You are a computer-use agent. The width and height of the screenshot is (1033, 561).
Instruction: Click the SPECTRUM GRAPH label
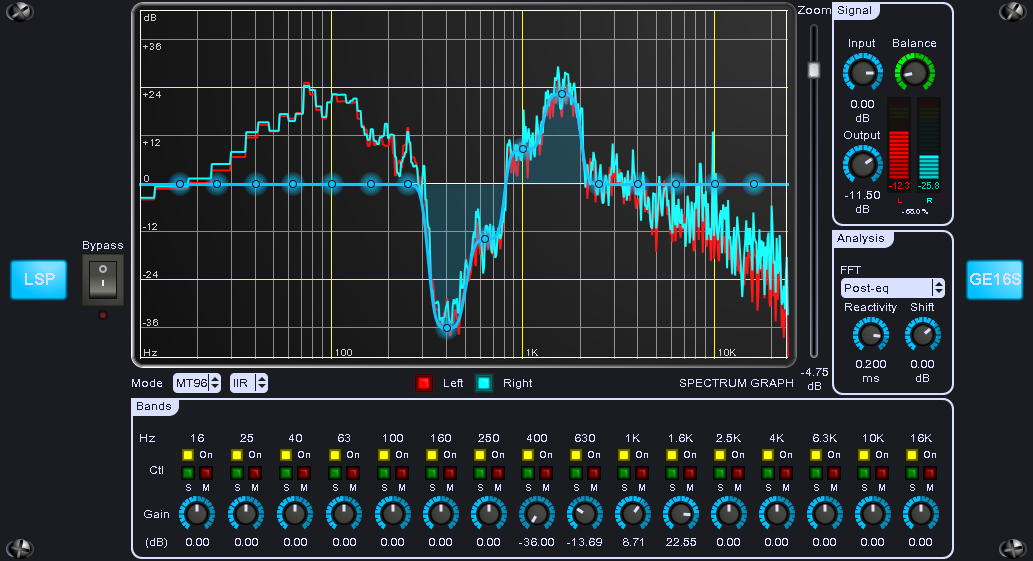point(736,383)
